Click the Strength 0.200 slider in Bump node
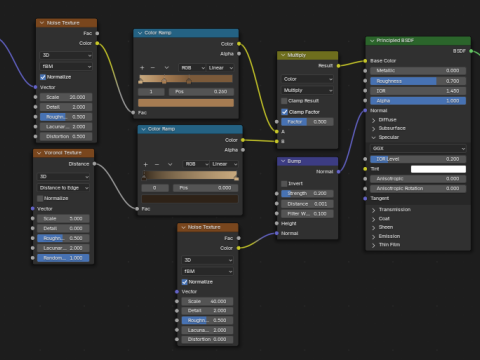480x360 pixels. tap(307, 194)
